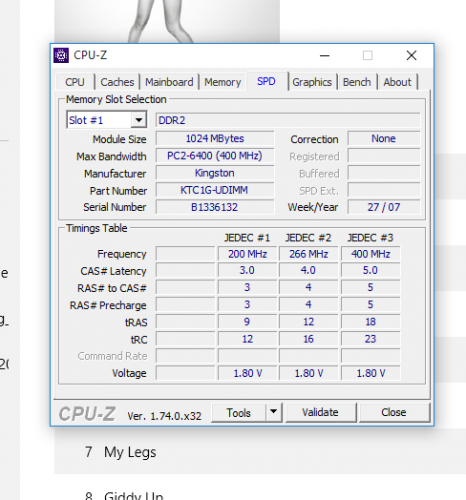Viewport: 466px width, 500px height.
Task: Open the CPU tab
Action: pyautogui.click(x=75, y=82)
